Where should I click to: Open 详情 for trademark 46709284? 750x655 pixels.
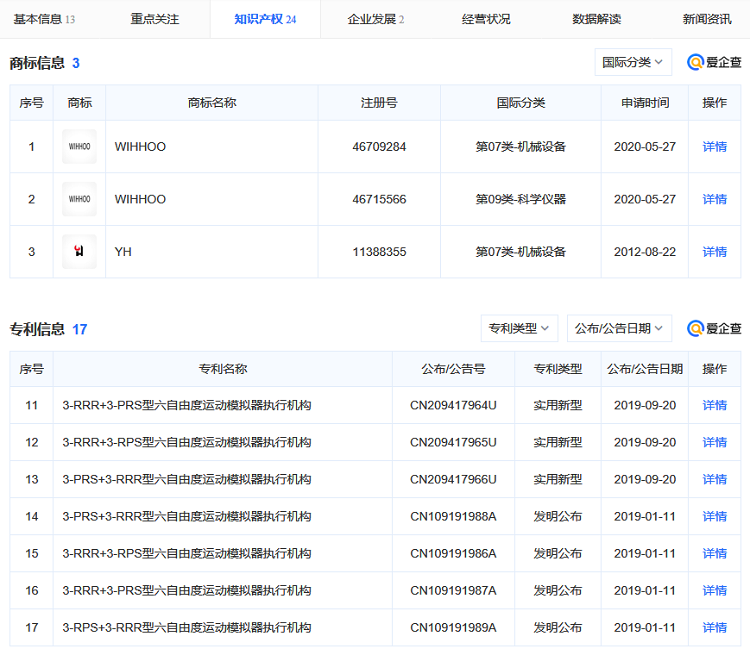click(x=715, y=147)
